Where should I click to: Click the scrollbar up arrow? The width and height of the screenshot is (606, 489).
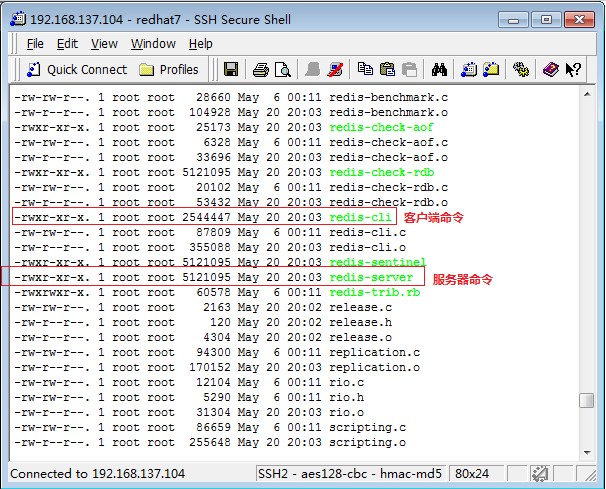pyautogui.click(x=587, y=94)
